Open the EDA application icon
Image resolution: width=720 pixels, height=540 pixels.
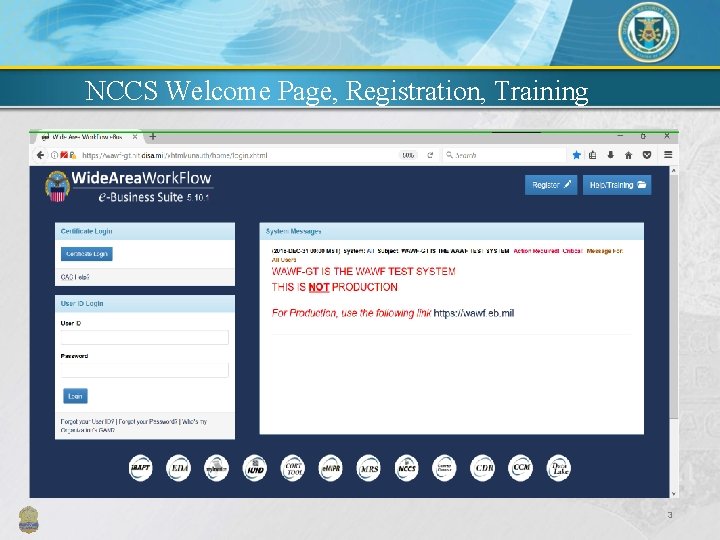coord(179,468)
